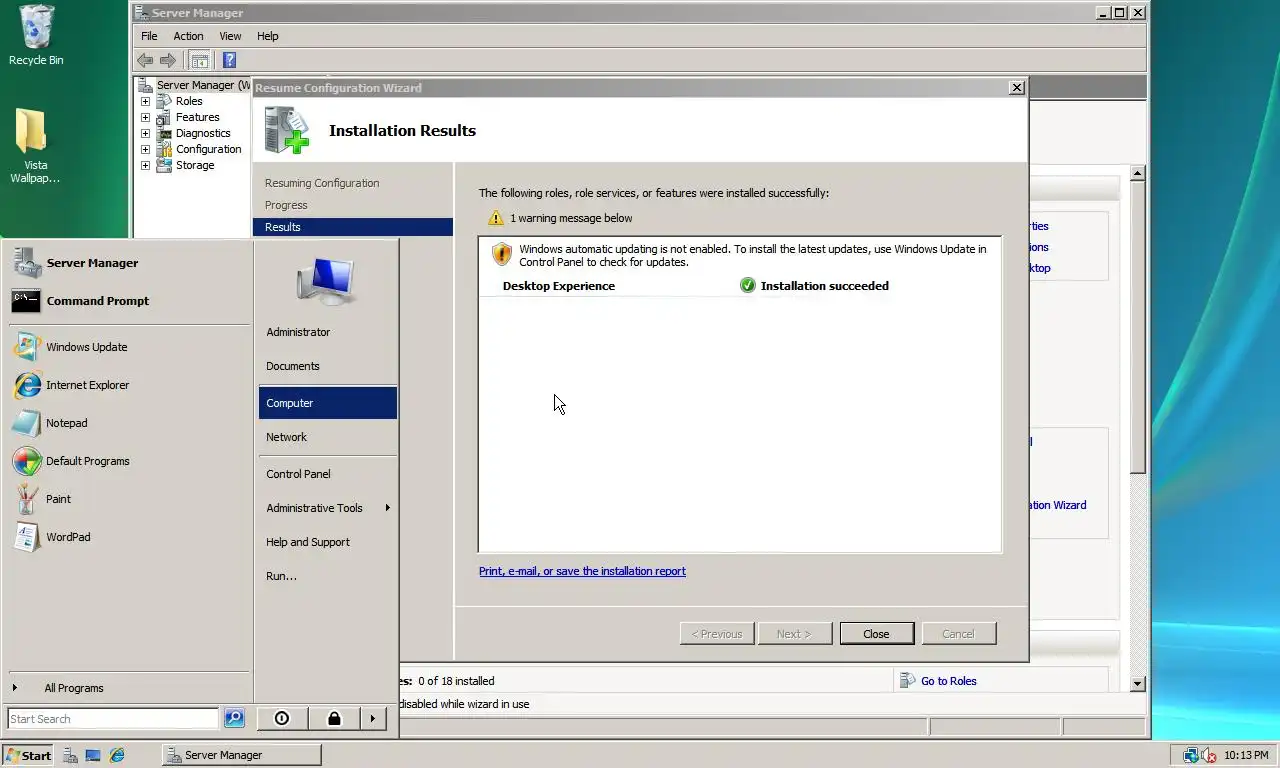Close the Resume Configuration Wizard with X
1280x768 pixels.
pyautogui.click(x=1017, y=88)
